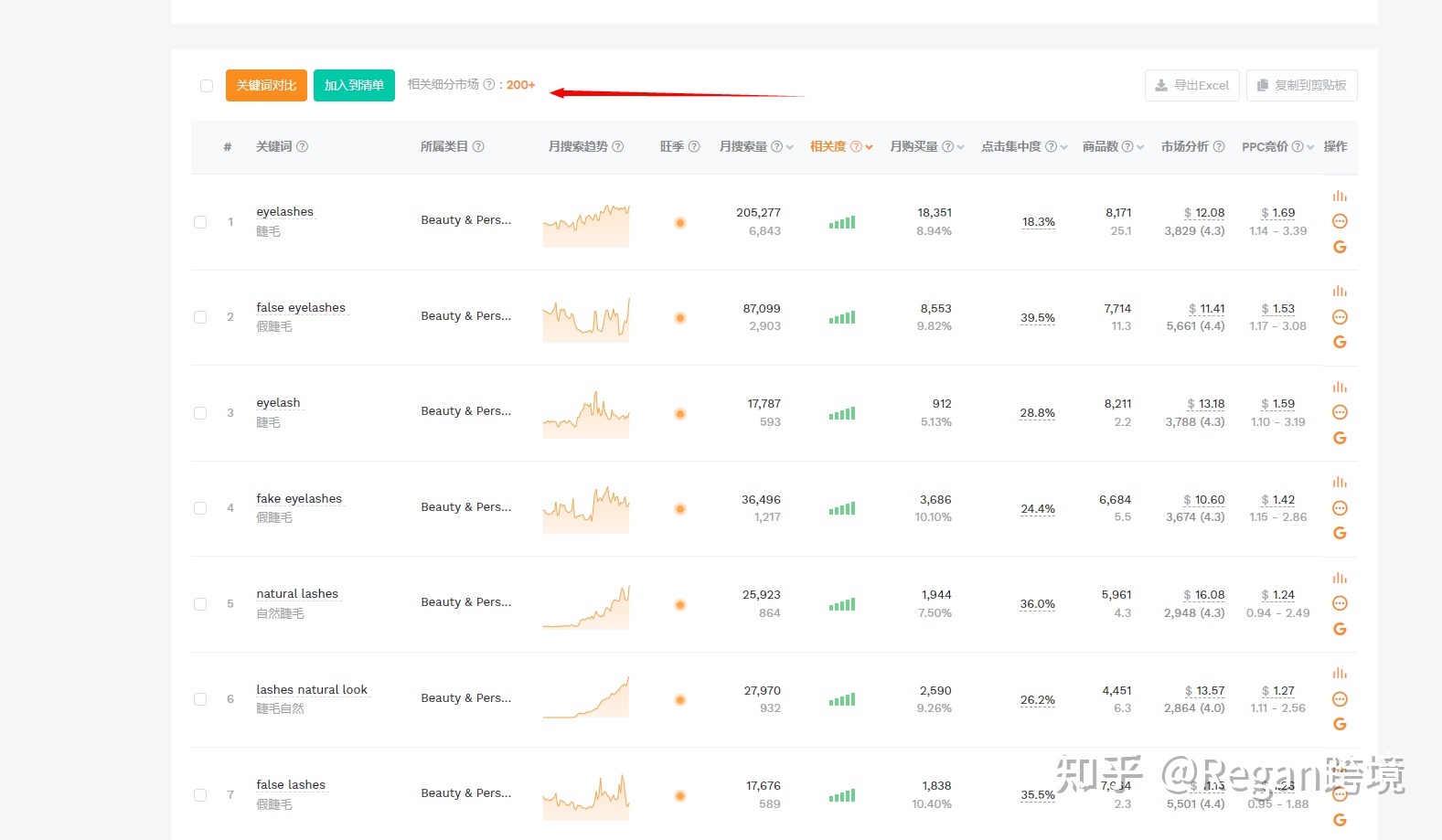This screenshot has height=840, width=1442.
Task: Click search trend chart for false eyelashes
Action: [x=586, y=319]
